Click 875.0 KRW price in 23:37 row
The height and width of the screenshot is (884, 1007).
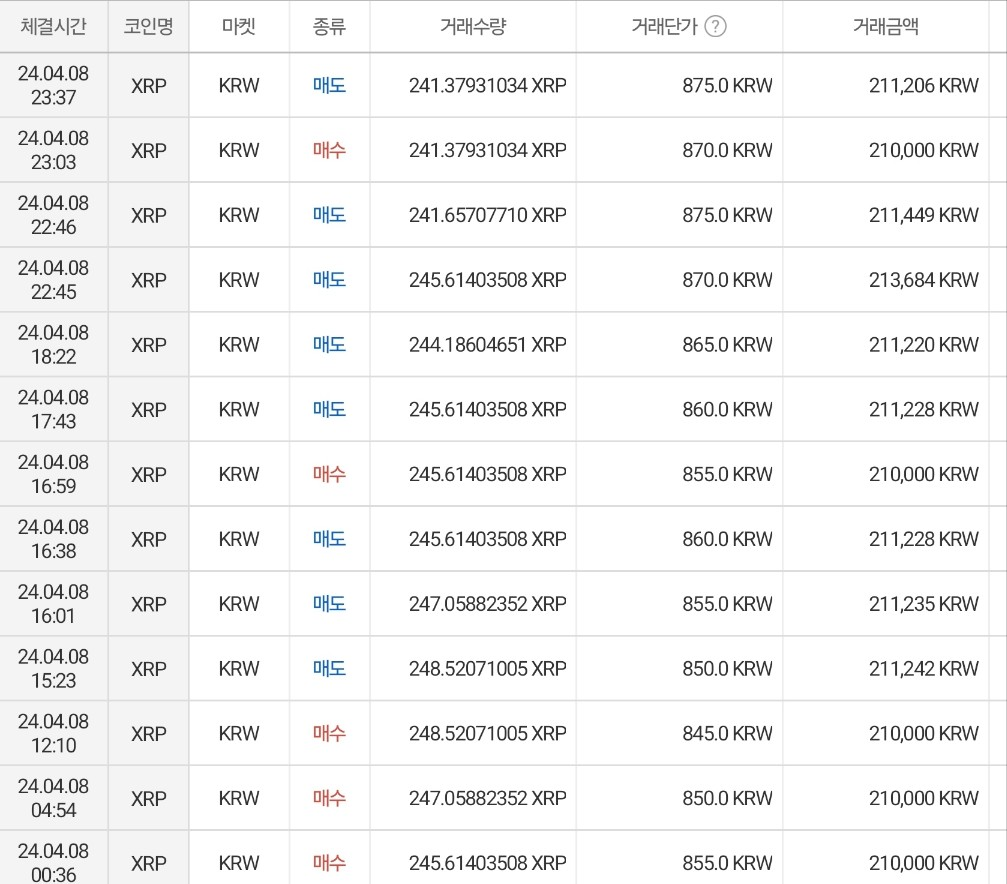[x=727, y=85]
